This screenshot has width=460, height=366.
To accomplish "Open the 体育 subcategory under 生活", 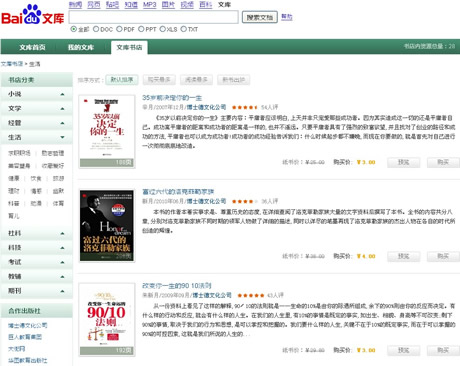I will coord(58,203).
